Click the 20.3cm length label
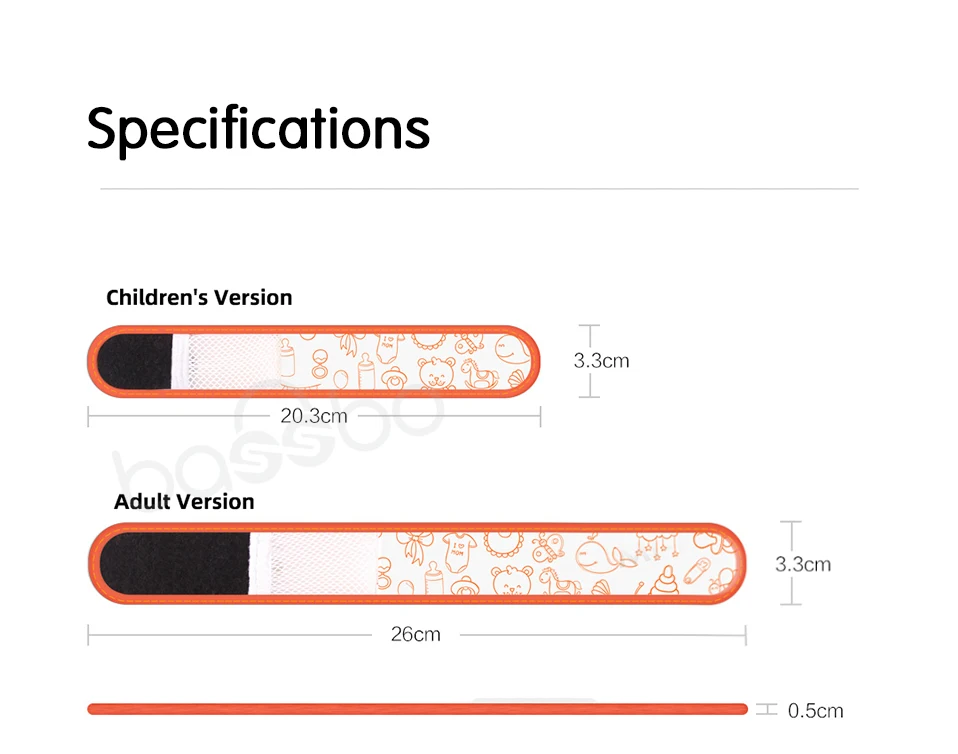Screen dimensions: 958x754 click(313, 416)
